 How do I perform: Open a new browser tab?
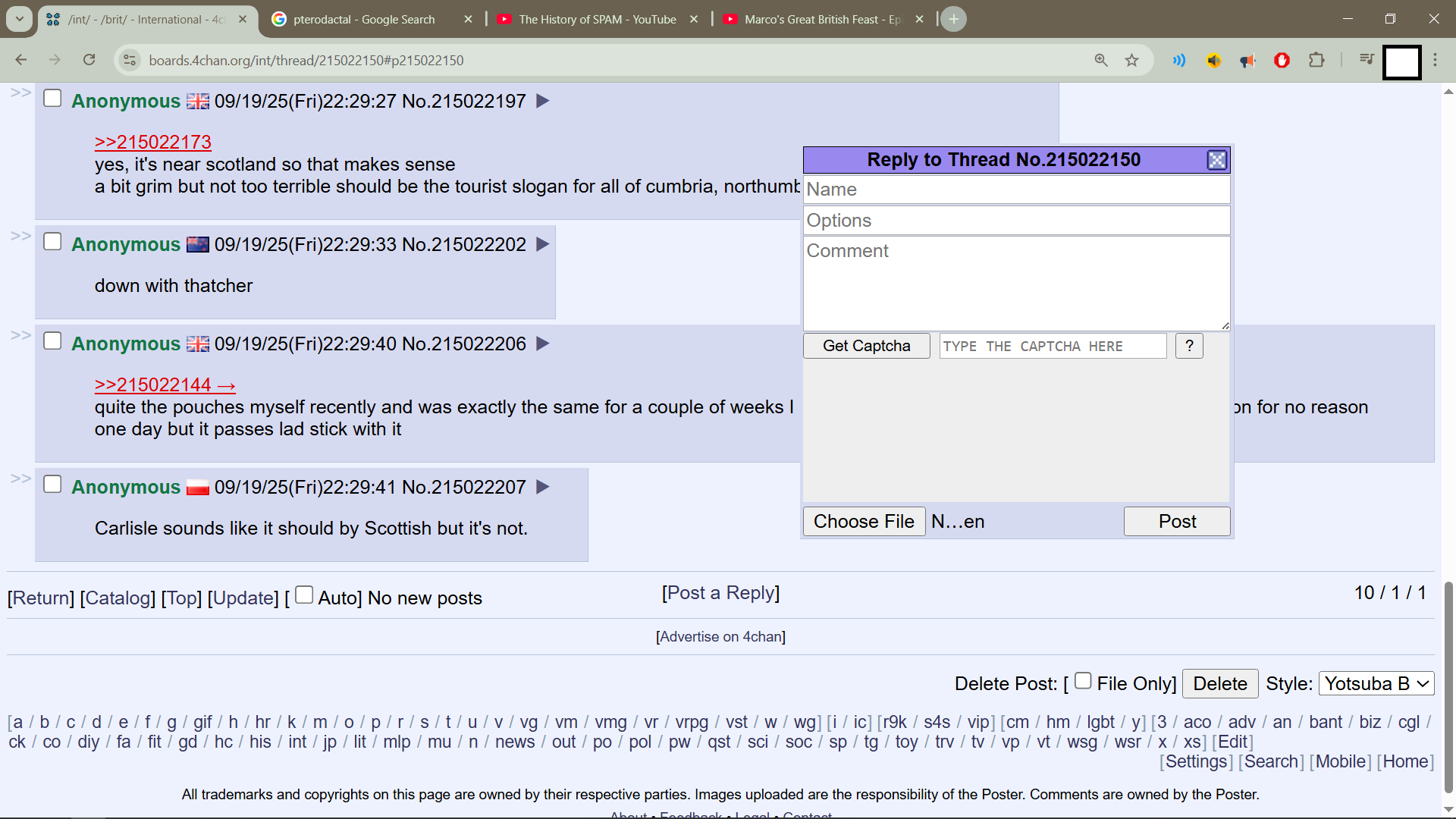tap(953, 19)
